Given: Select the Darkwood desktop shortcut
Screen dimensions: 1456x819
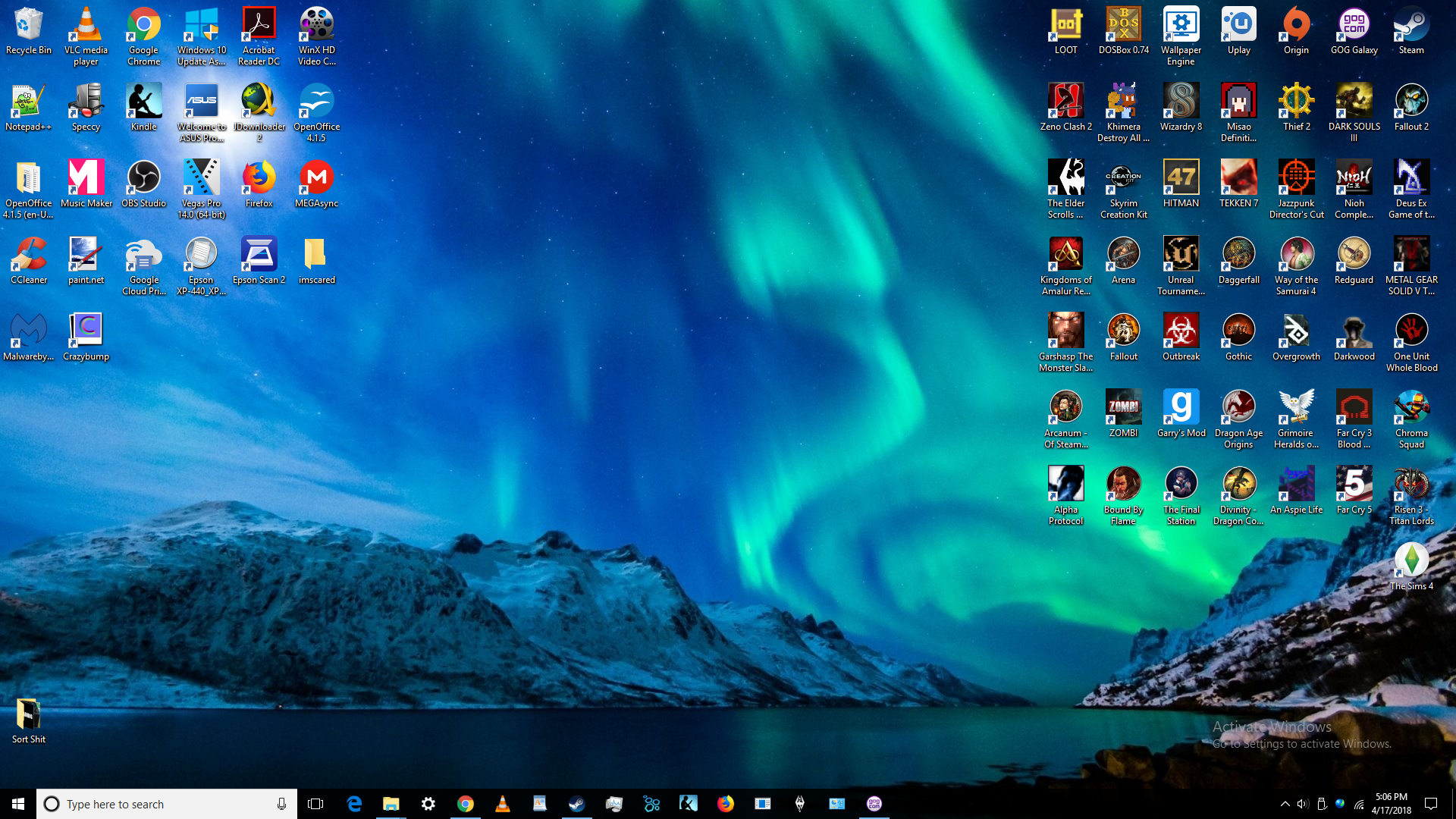Looking at the screenshot, I should pos(1354,338).
